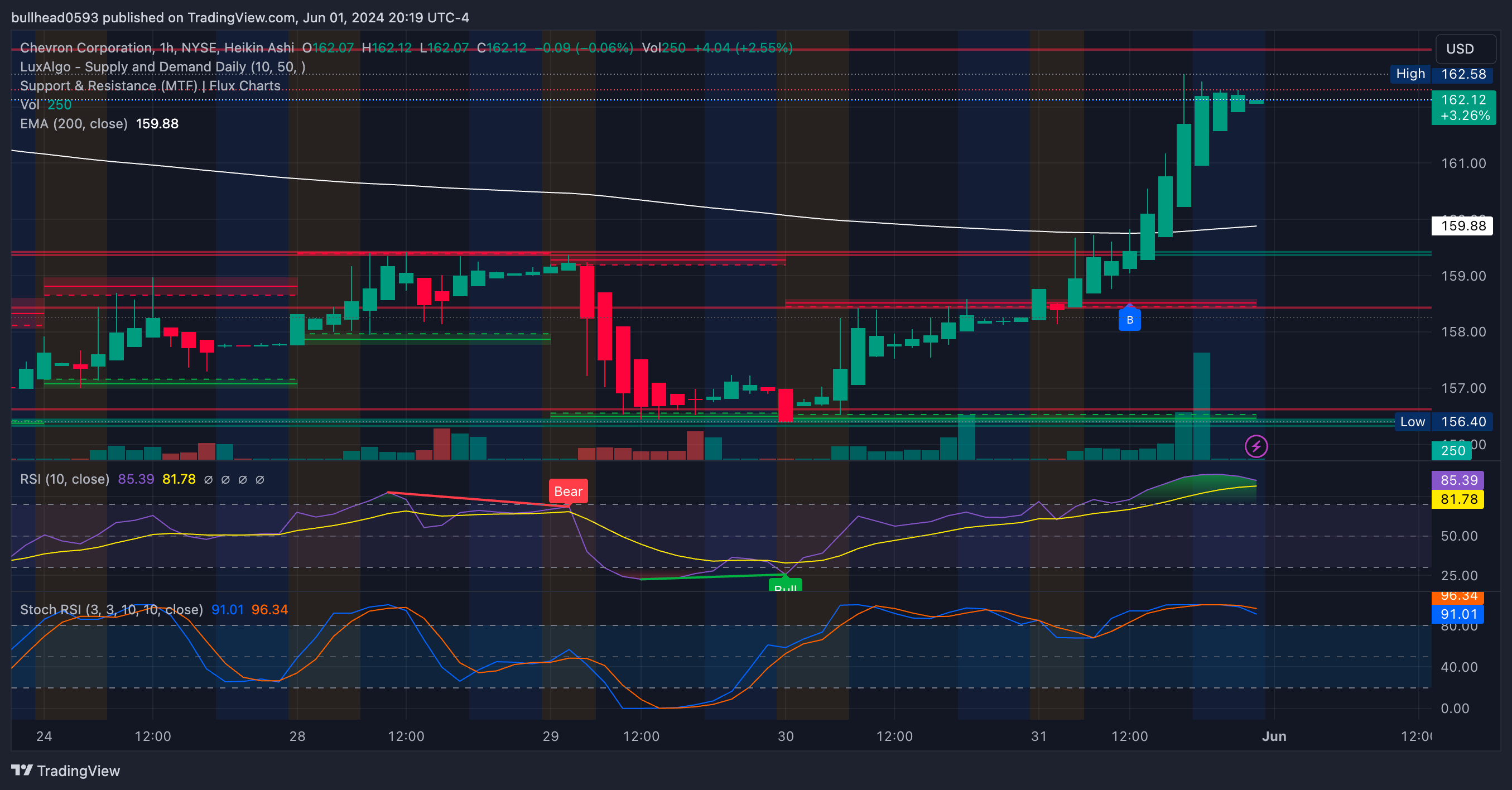Image resolution: width=1512 pixels, height=790 pixels.
Task: Click the 158.00 price axis tick
Action: (x=1463, y=331)
